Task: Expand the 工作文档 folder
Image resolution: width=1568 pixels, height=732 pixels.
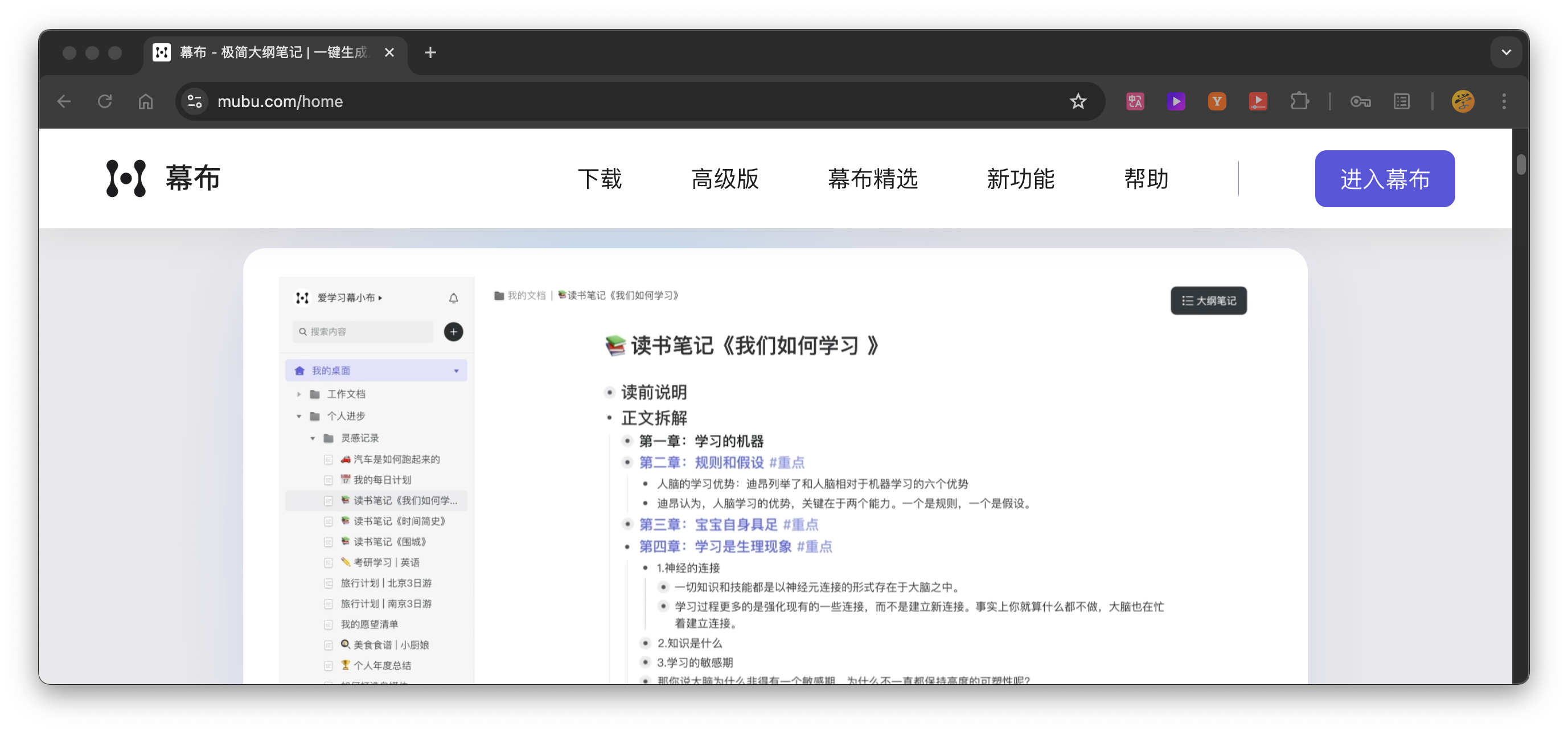Action: [299, 394]
